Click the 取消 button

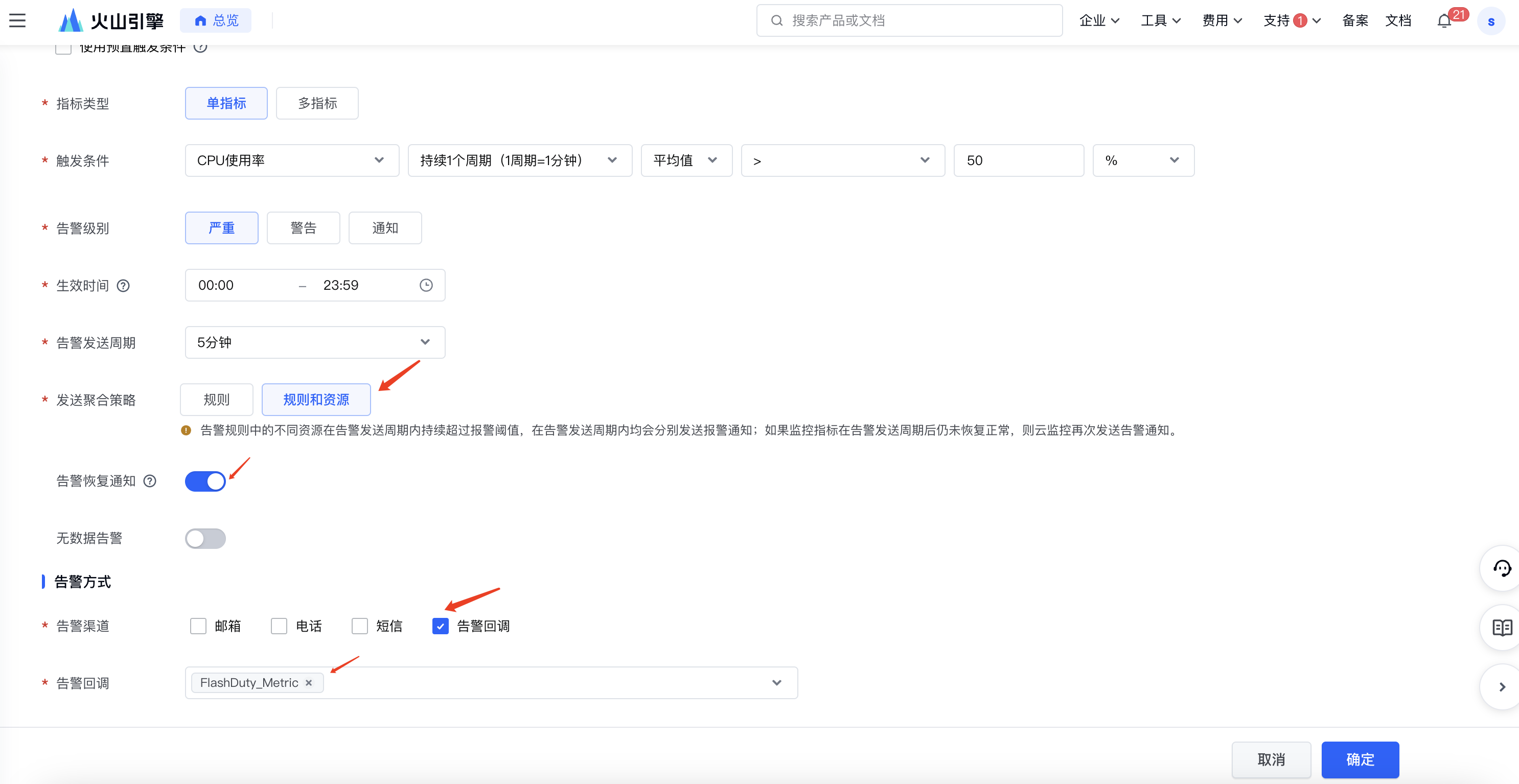click(x=1271, y=760)
